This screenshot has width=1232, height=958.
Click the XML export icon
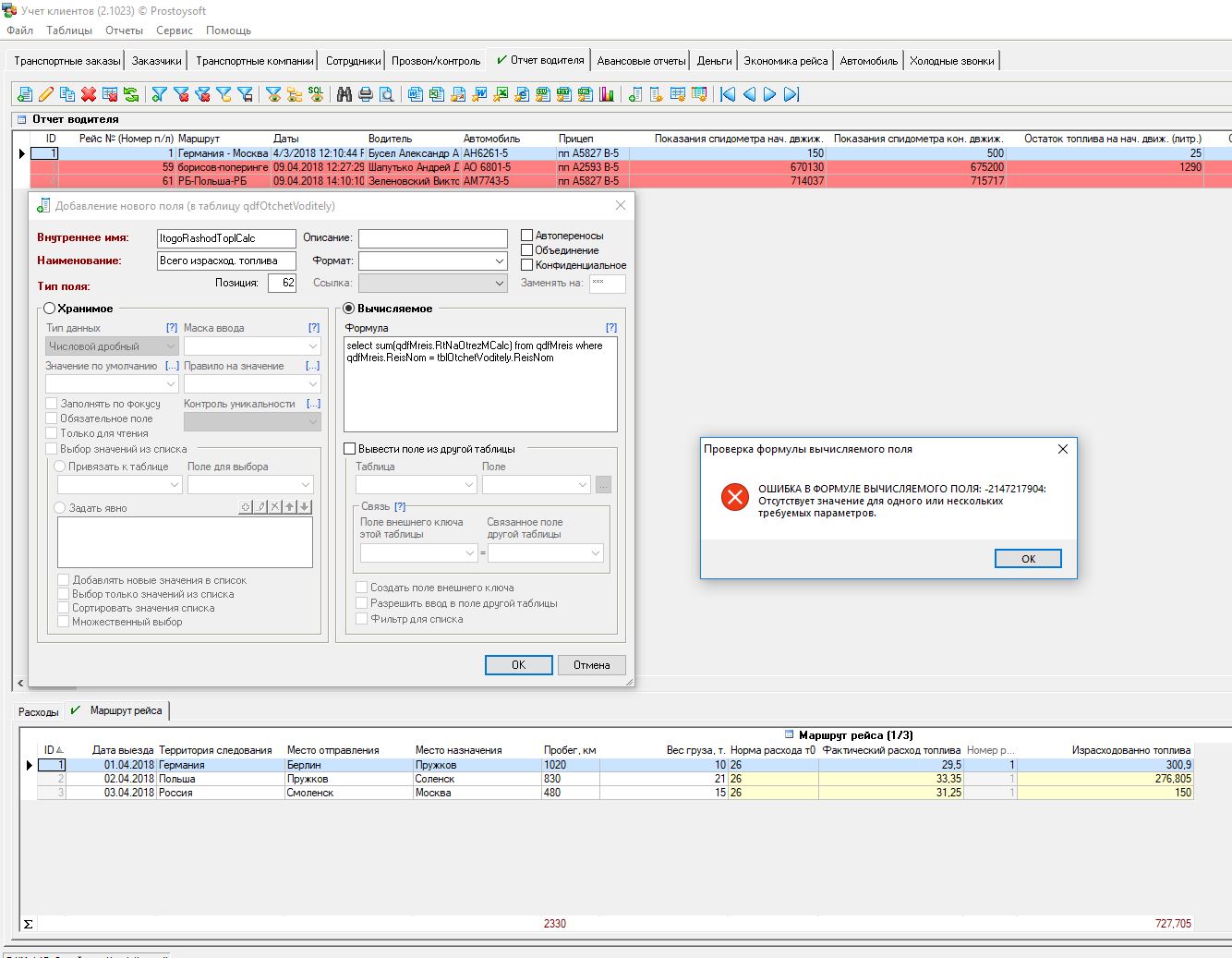click(586, 94)
